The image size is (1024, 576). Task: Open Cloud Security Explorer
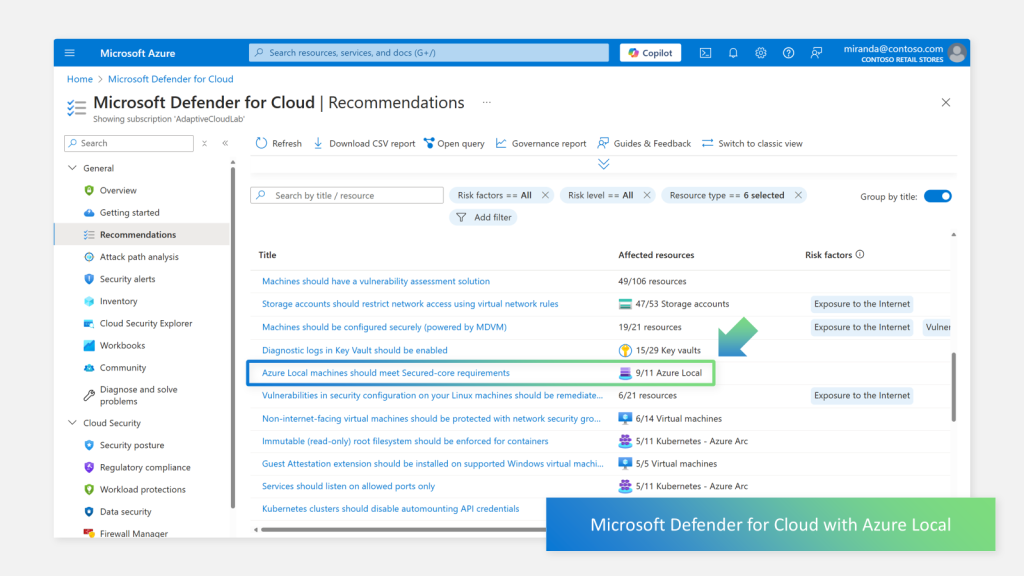146,323
